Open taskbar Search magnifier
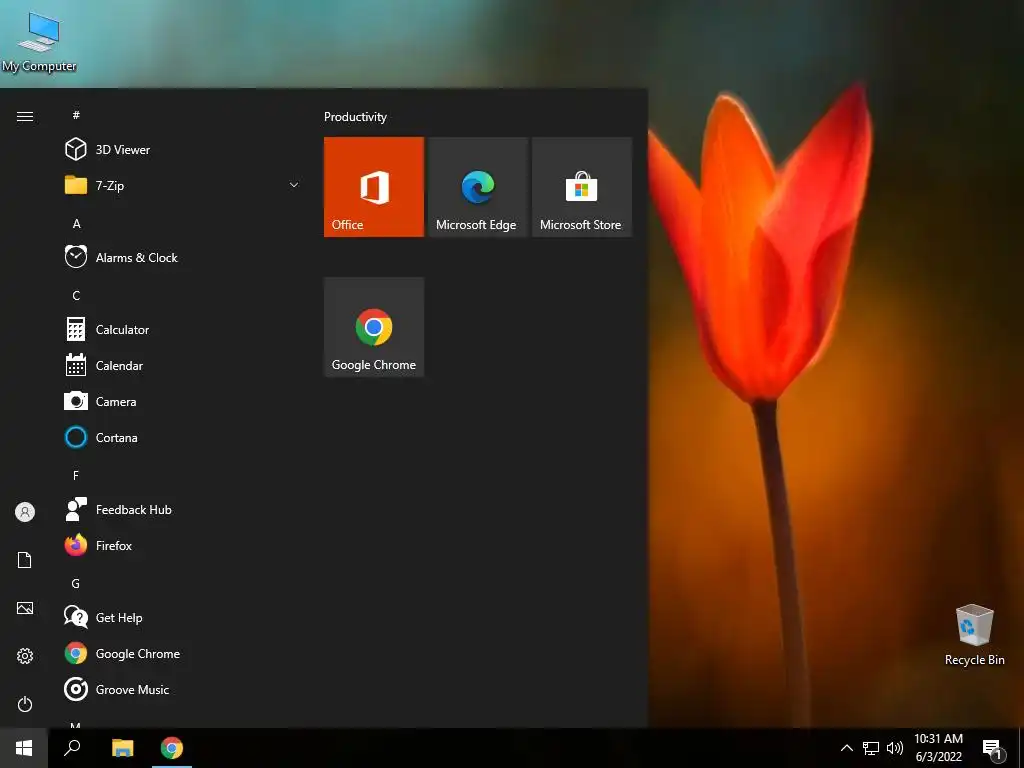The height and width of the screenshot is (768, 1024). 72,748
